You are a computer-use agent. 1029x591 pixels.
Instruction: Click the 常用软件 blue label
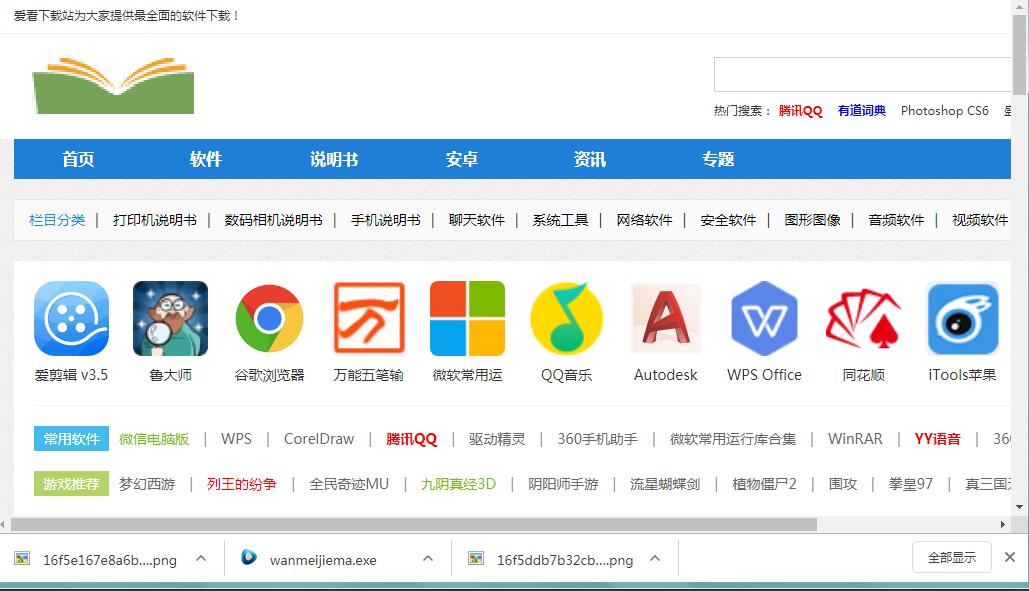(72, 439)
